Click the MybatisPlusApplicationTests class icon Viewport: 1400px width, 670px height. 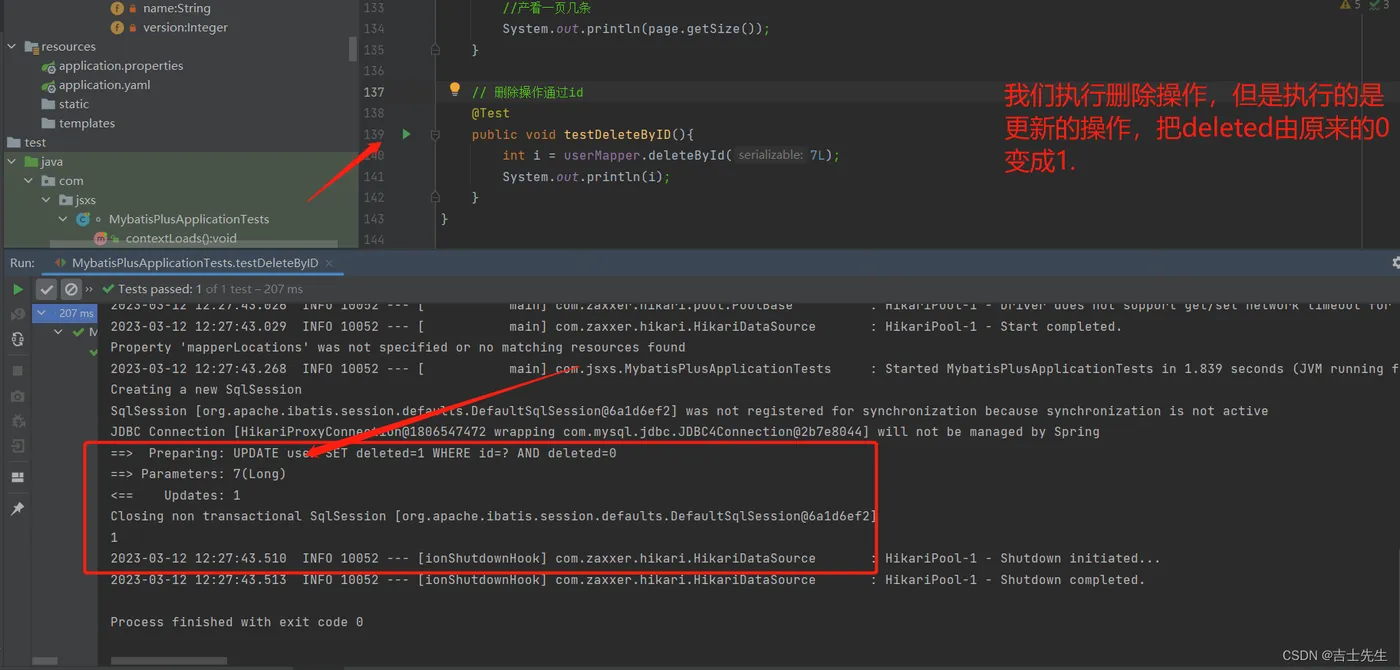(x=83, y=219)
